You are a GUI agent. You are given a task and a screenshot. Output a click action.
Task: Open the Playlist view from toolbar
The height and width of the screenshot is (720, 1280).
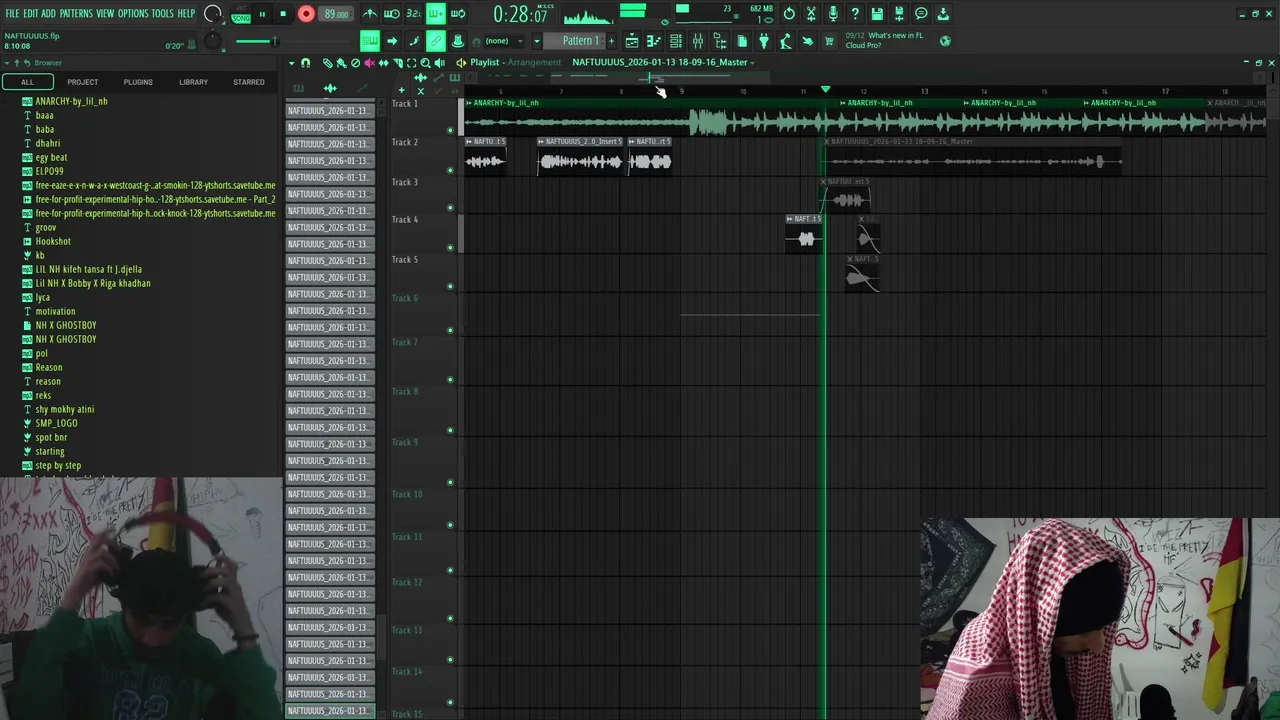tap(632, 41)
